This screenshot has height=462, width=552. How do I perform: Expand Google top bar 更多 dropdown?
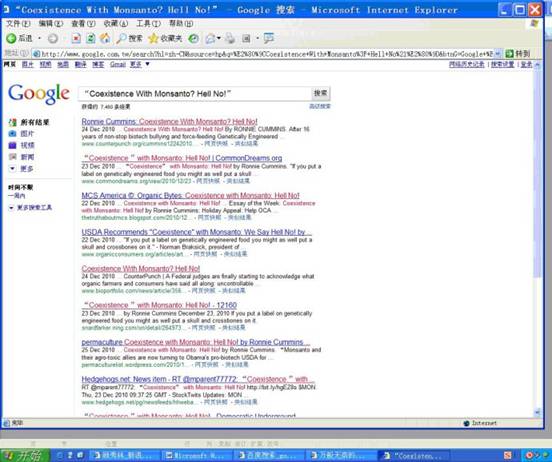tap(147, 64)
